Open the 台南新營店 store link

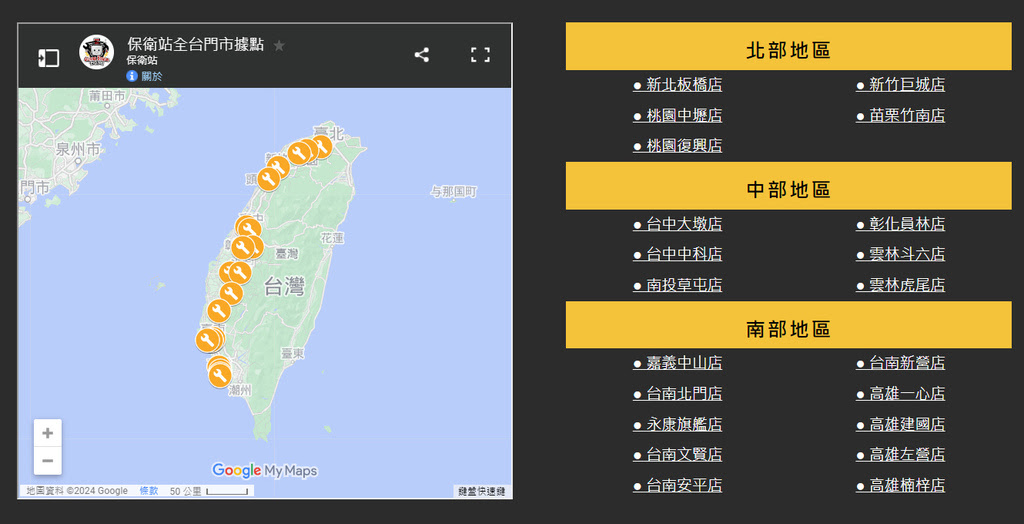(x=901, y=363)
